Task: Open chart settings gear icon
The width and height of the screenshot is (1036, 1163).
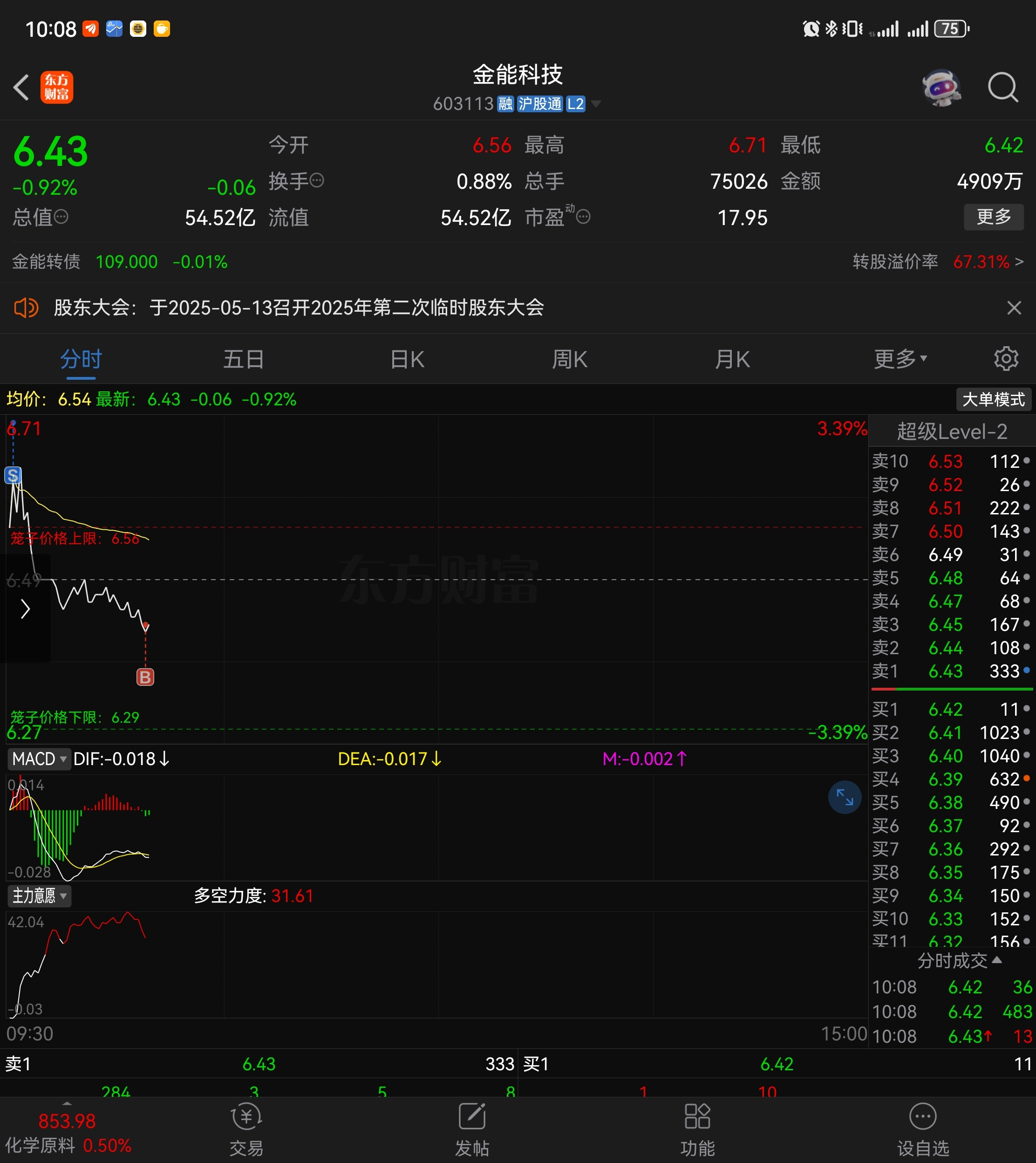Action: pyautogui.click(x=1006, y=359)
